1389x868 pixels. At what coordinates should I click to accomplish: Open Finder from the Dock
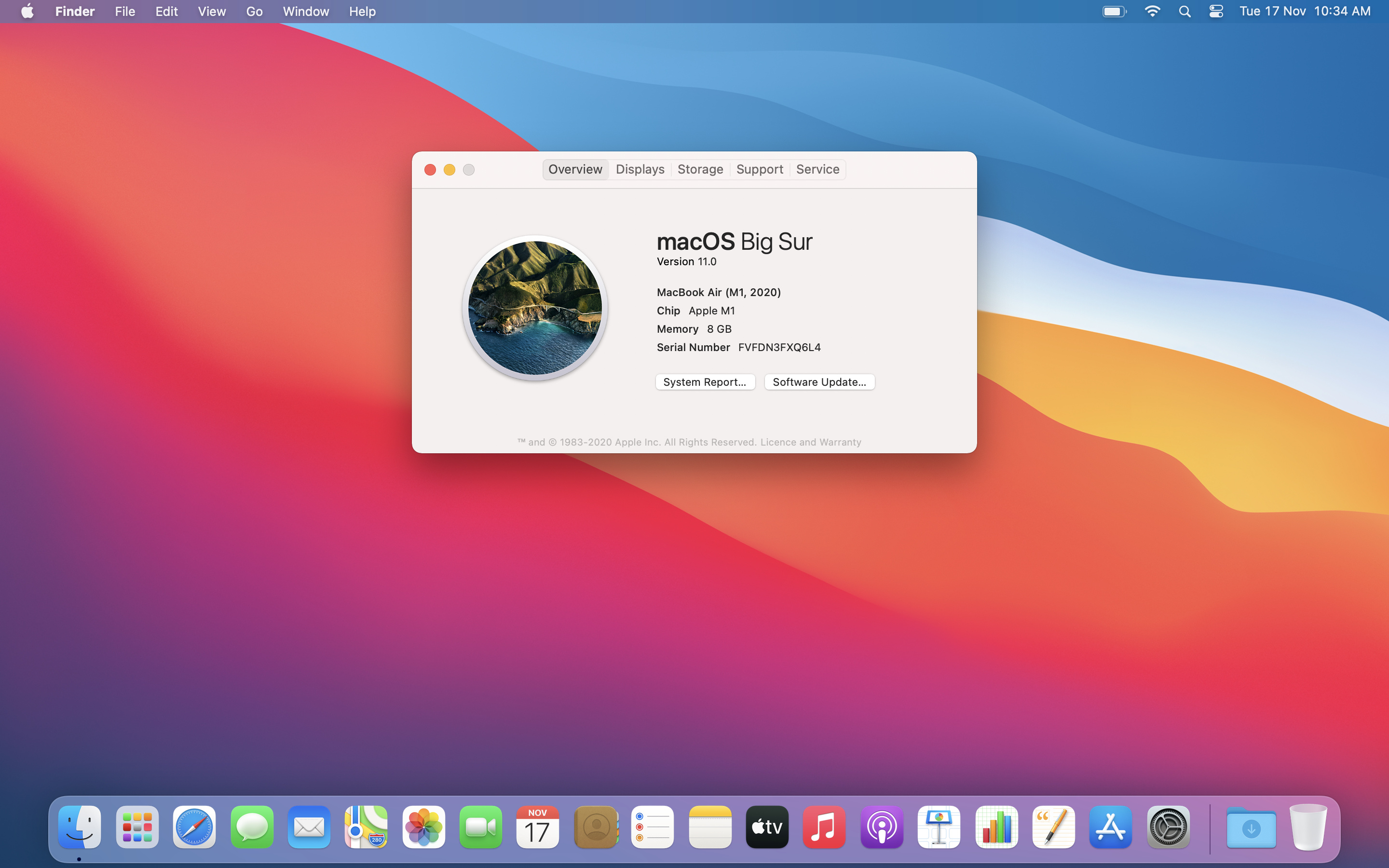[x=80, y=827]
